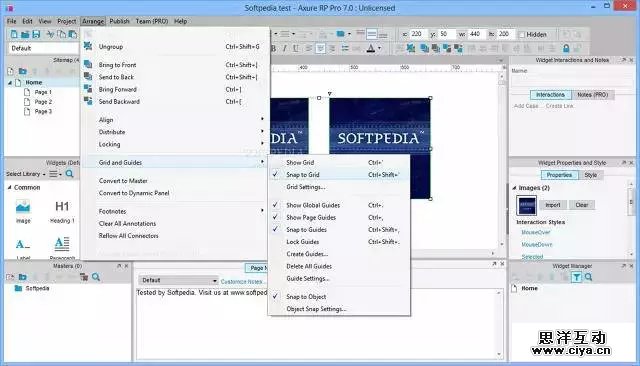This screenshot has width=640, height=366.
Task: Toggle Snap to Grid option
Action: [x=339, y=175]
